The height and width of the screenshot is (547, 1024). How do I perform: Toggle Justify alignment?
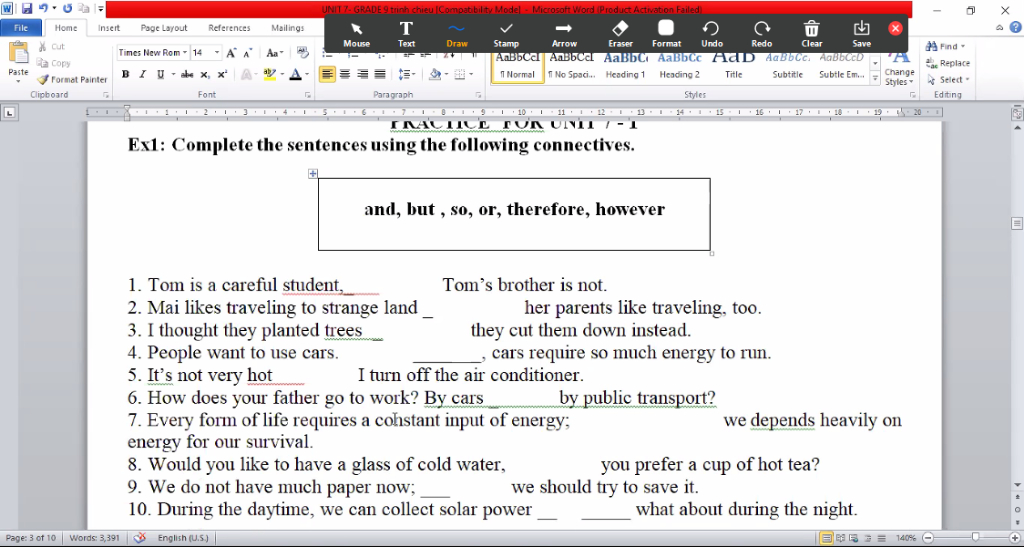[379, 74]
